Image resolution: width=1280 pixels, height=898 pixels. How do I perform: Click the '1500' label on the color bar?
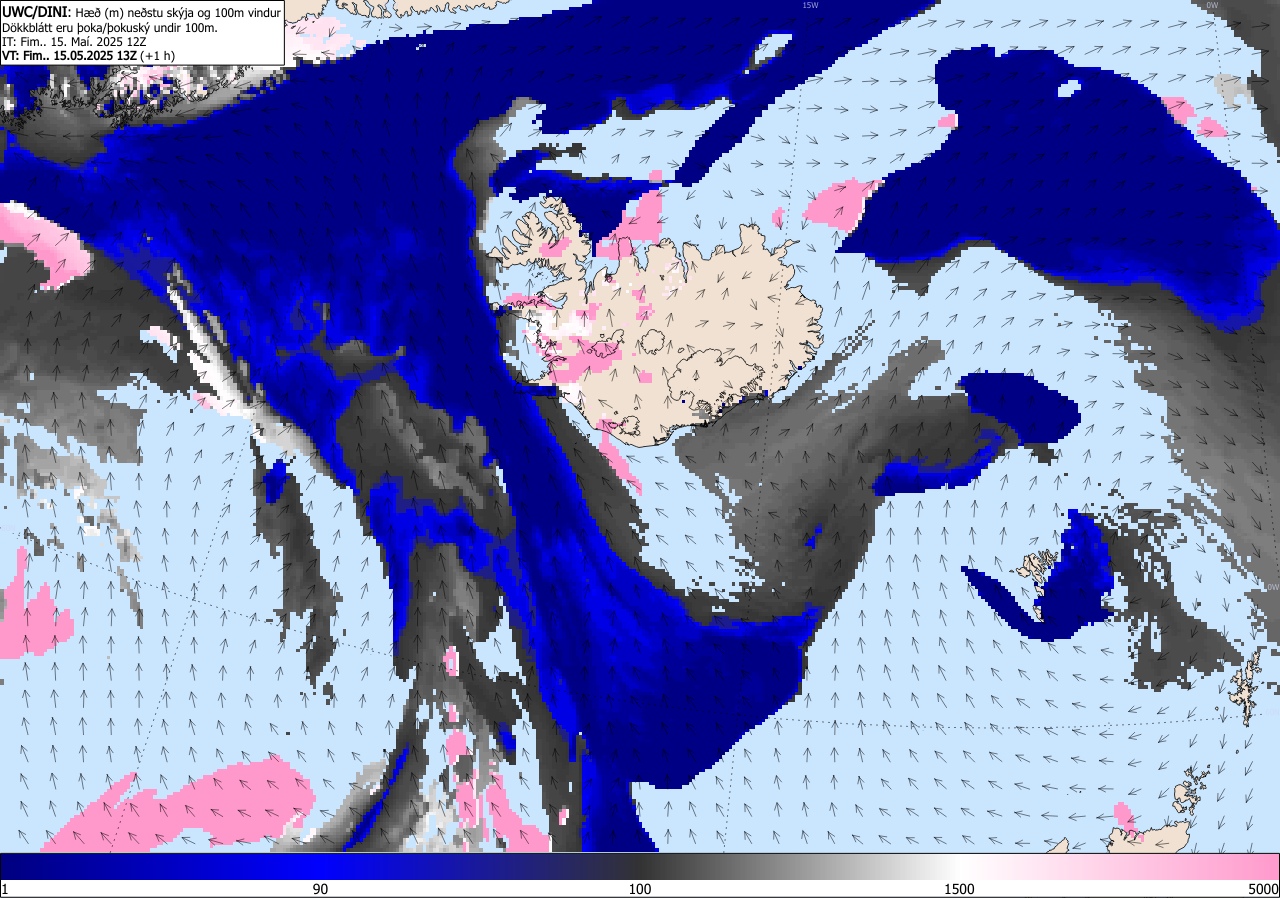coord(959,889)
